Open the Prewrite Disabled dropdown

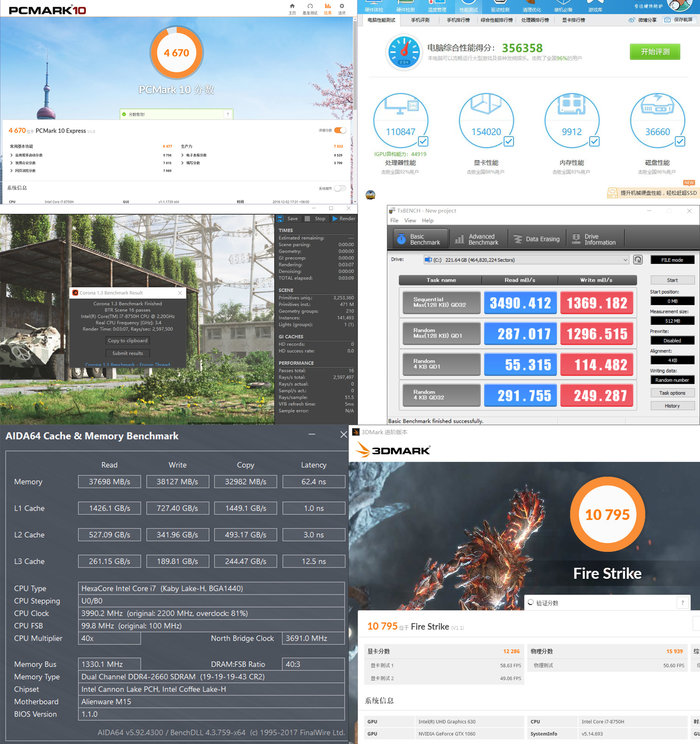tap(672, 340)
